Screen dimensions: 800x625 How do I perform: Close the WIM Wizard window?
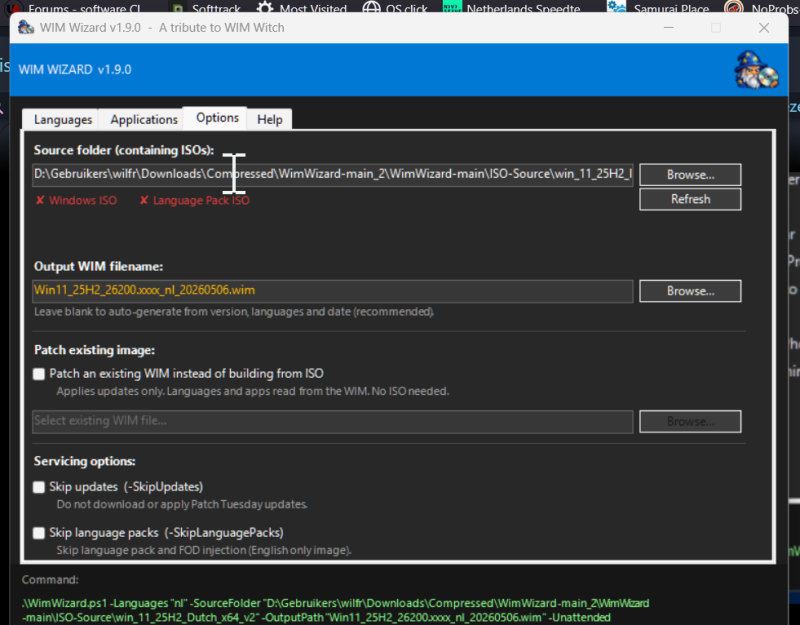pyautogui.click(x=764, y=28)
